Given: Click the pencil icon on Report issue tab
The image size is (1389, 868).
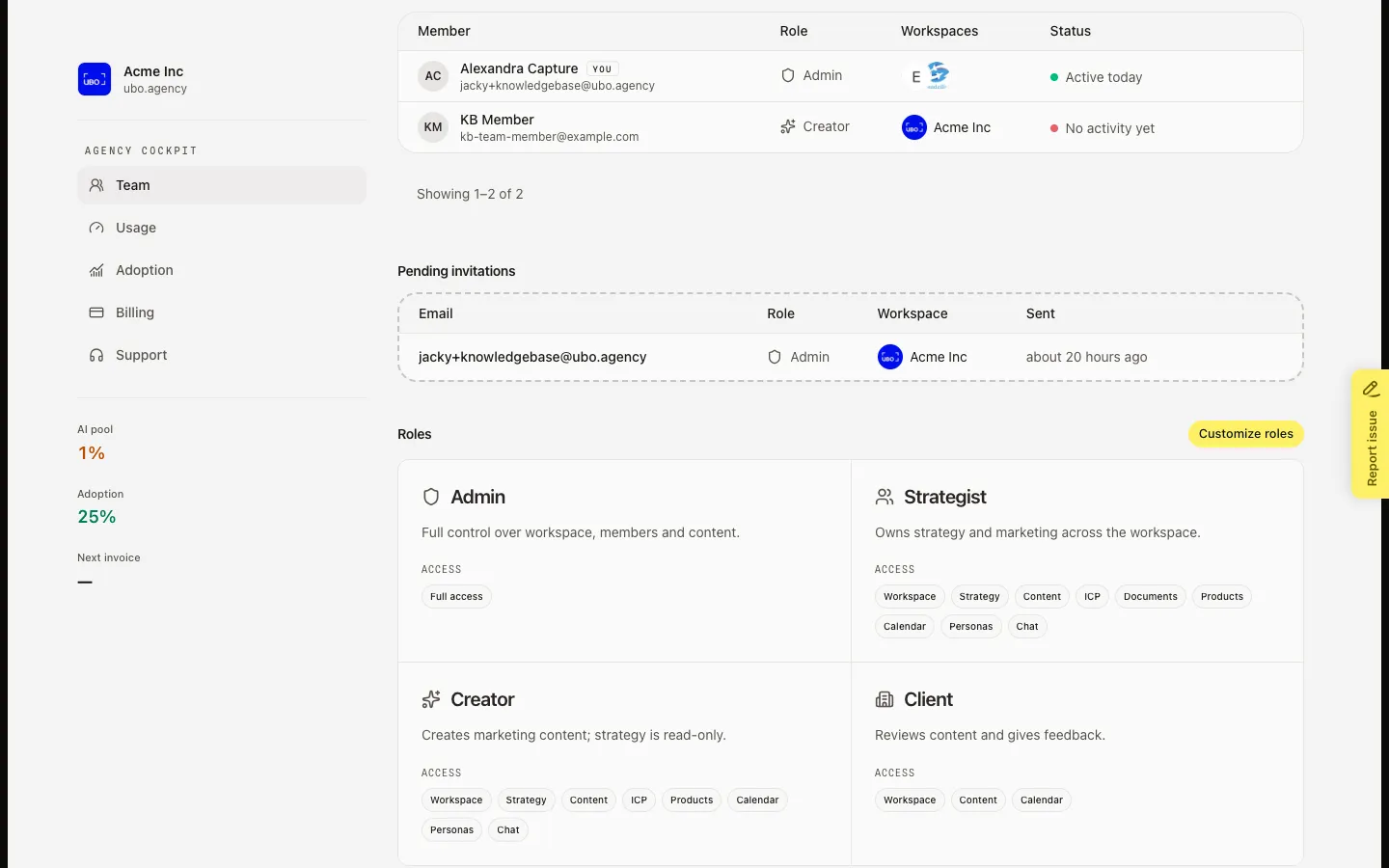Looking at the screenshot, I should [1371, 389].
